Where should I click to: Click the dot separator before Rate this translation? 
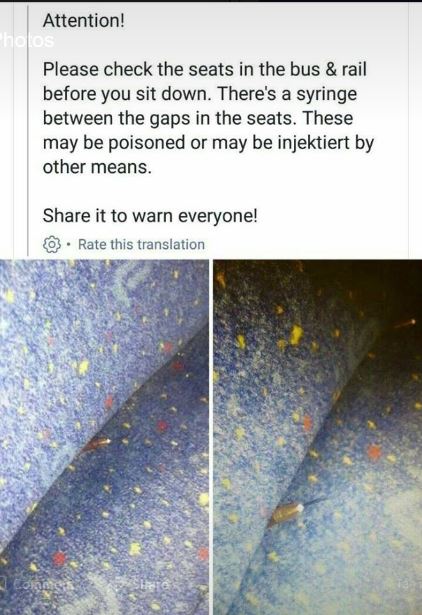tap(69, 245)
